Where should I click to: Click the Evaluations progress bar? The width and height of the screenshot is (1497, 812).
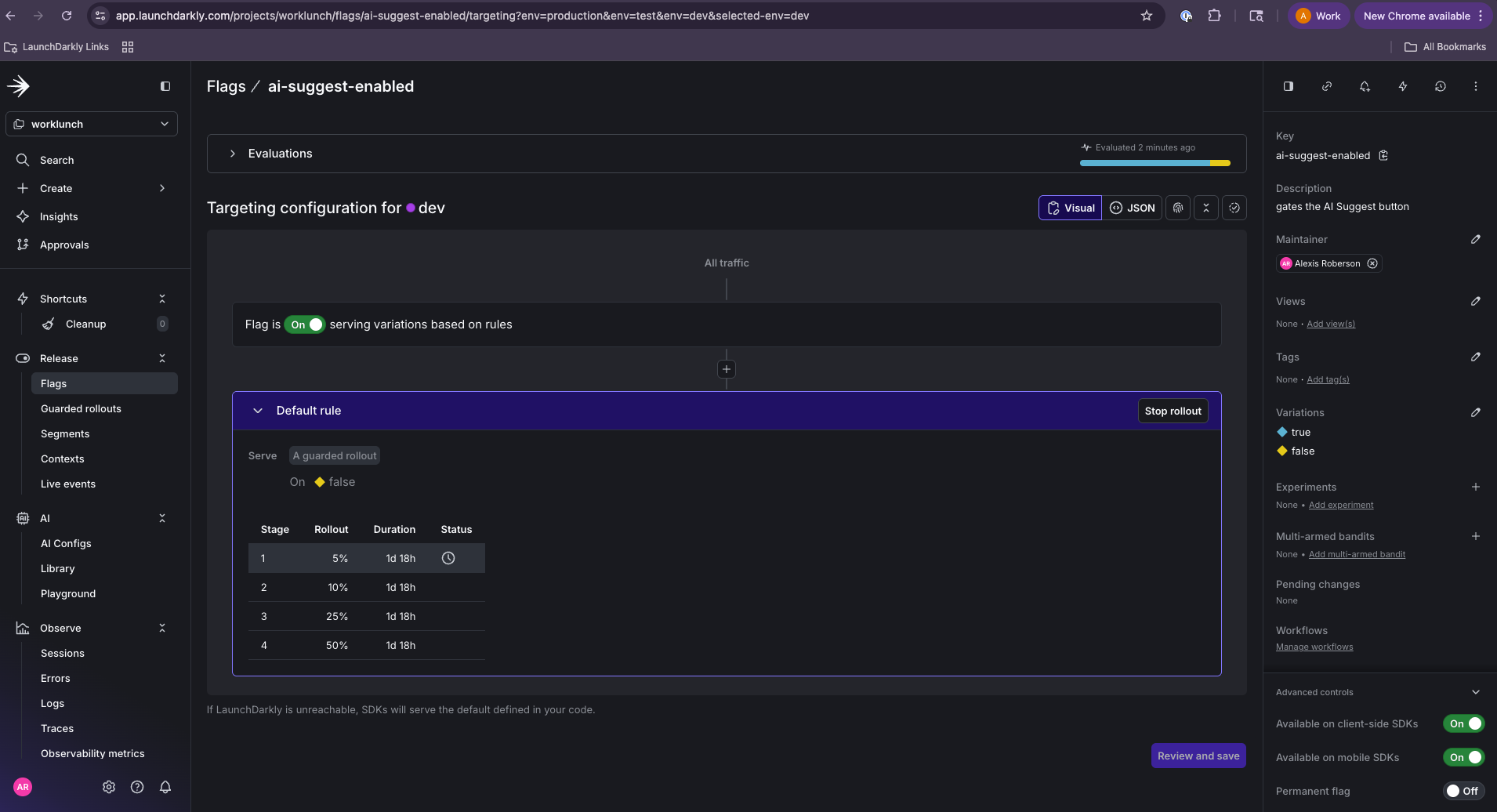(x=1154, y=161)
